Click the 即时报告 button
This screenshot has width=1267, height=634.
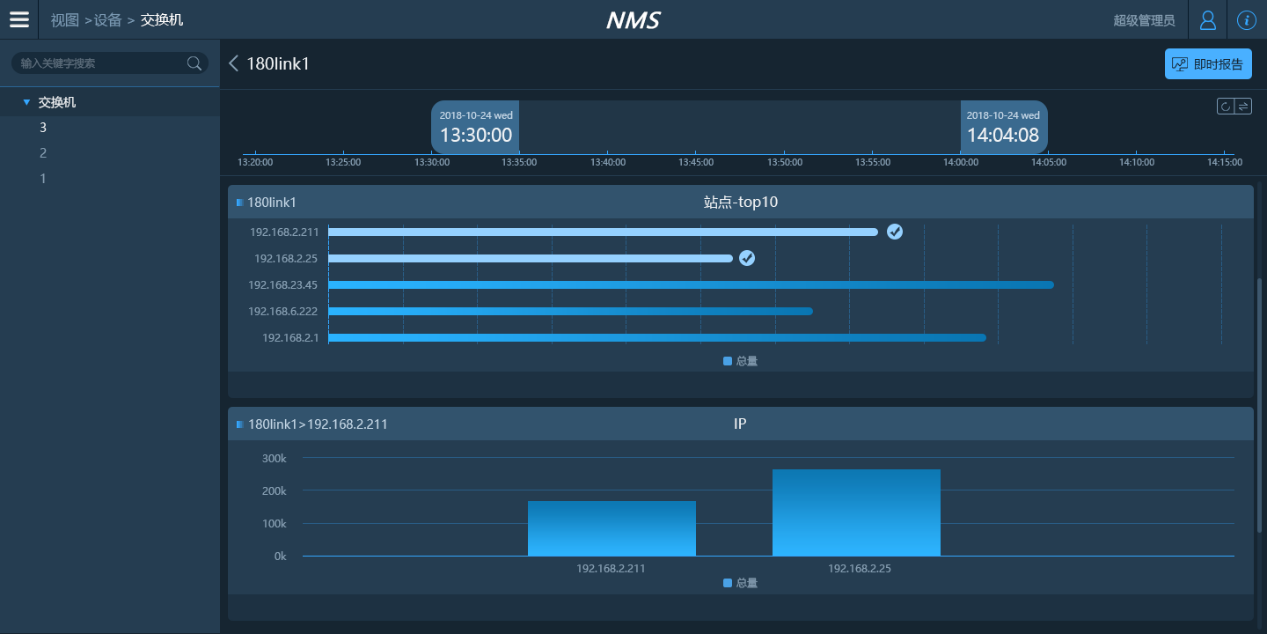[1208, 64]
